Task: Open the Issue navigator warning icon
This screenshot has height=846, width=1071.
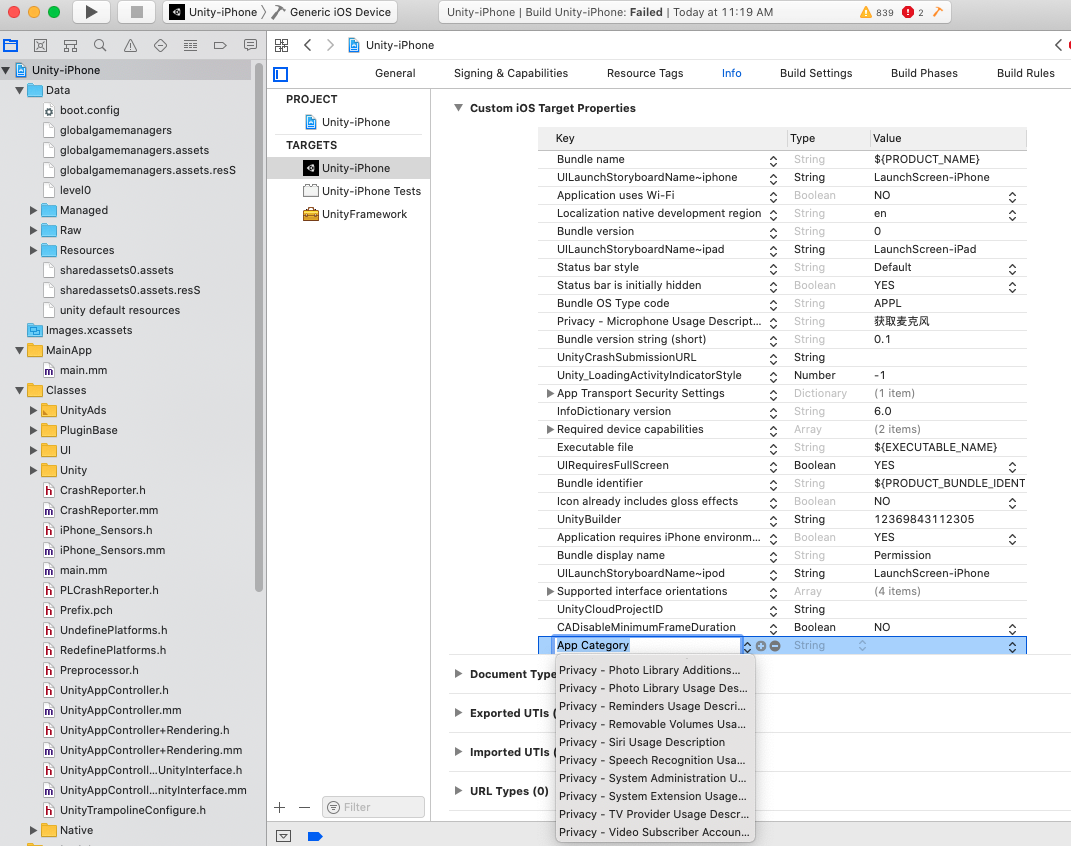Action: click(x=130, y=46)
